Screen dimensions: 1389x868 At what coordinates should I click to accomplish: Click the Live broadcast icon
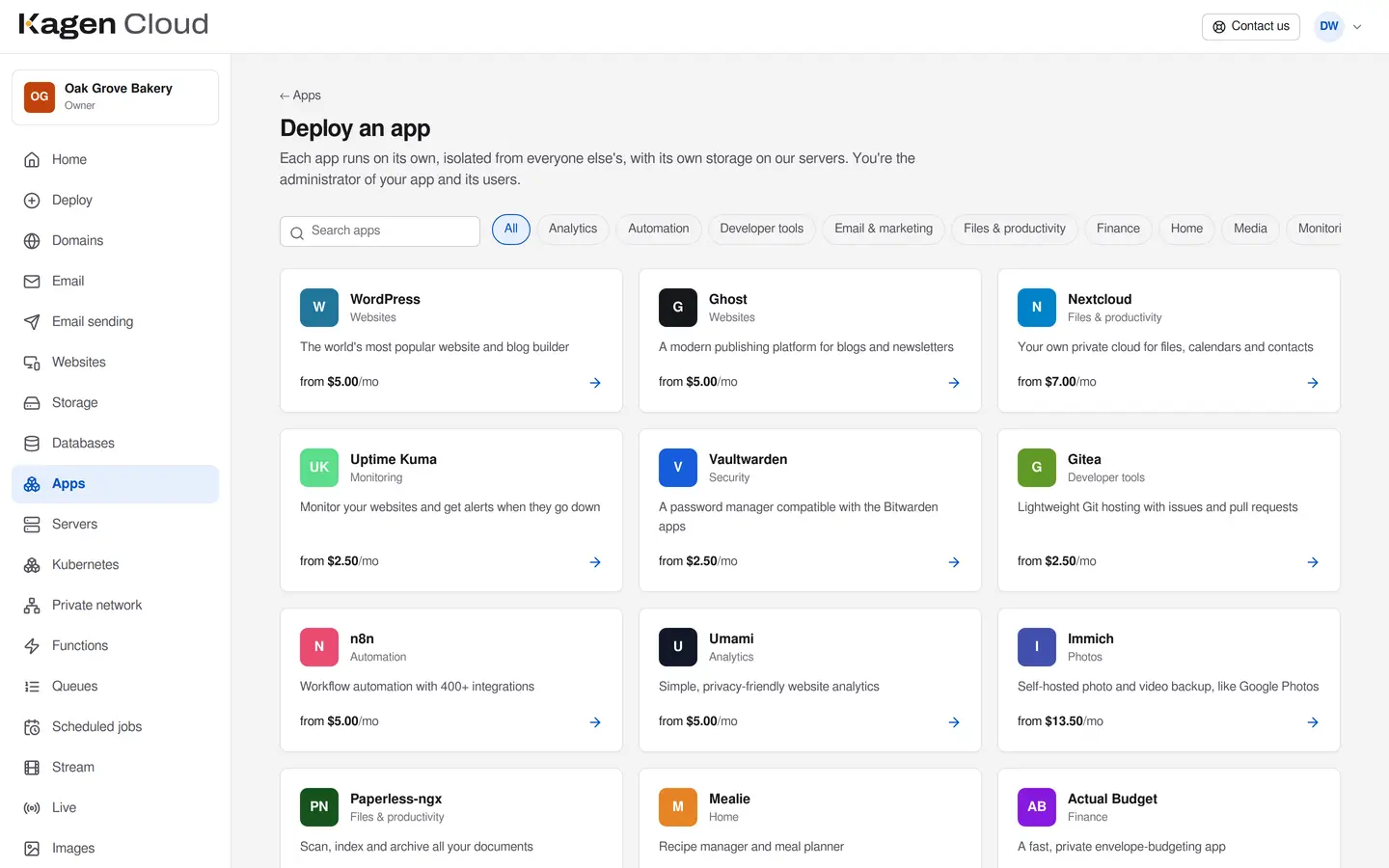(x=32, y=808)
